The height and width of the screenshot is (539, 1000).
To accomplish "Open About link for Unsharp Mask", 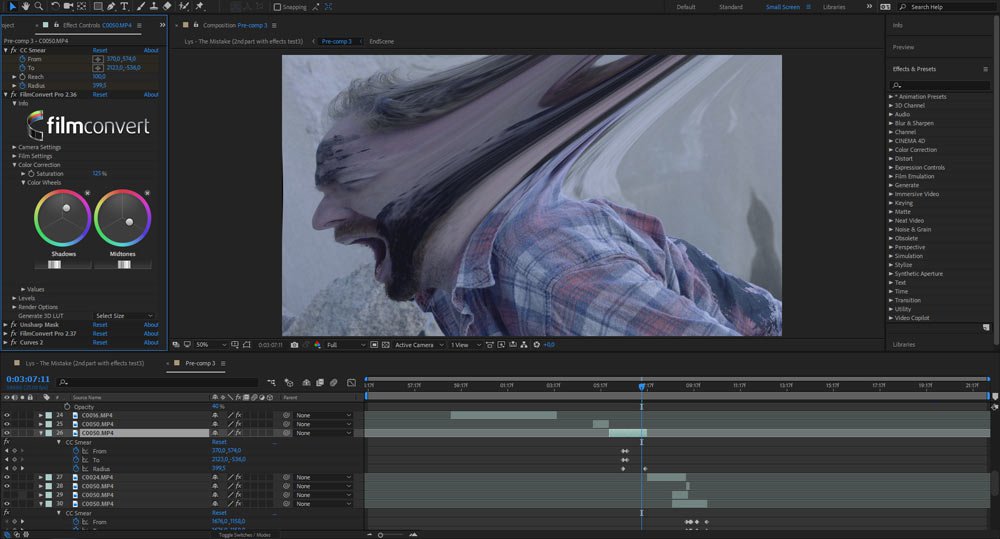I will [x=150, y=324].
